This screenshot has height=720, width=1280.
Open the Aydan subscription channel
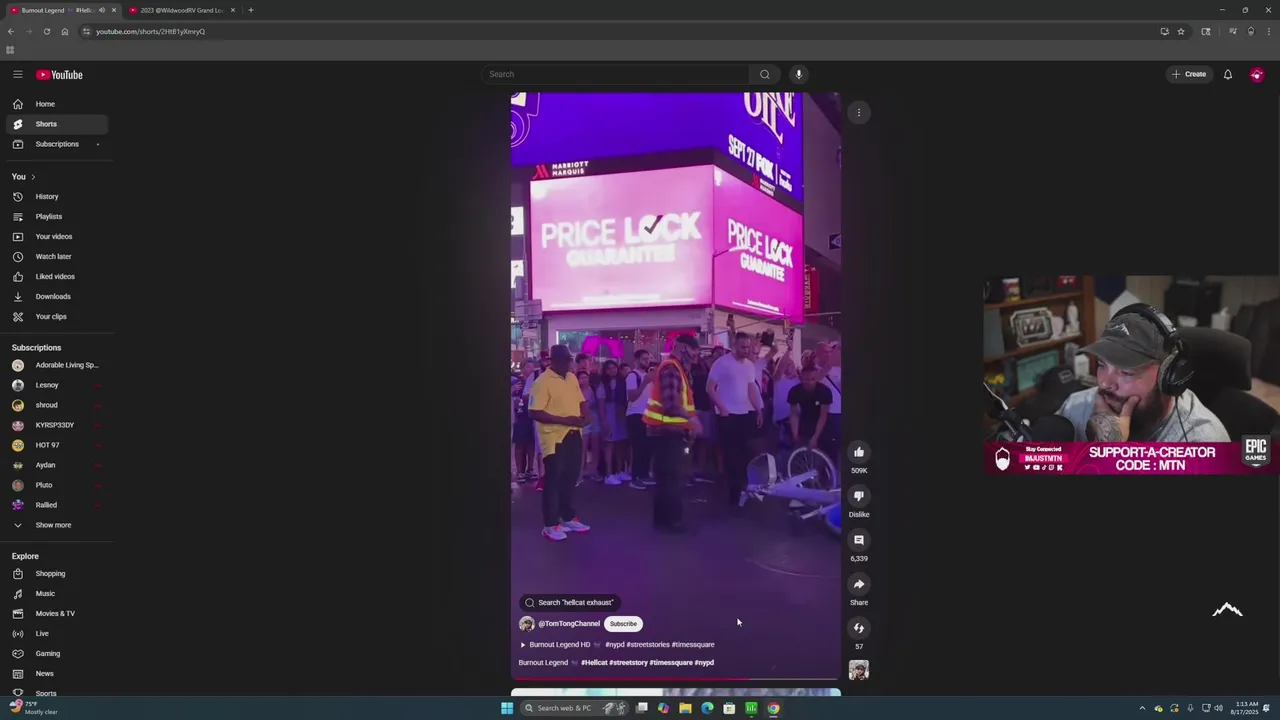[55, 465]
